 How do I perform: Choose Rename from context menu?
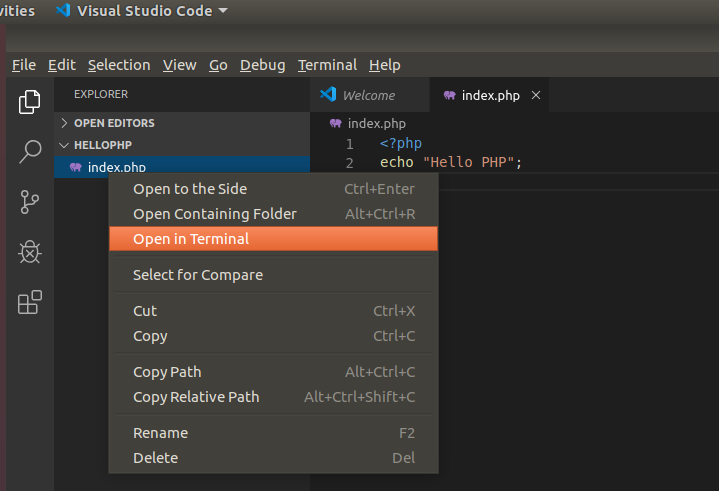(273, 433)
